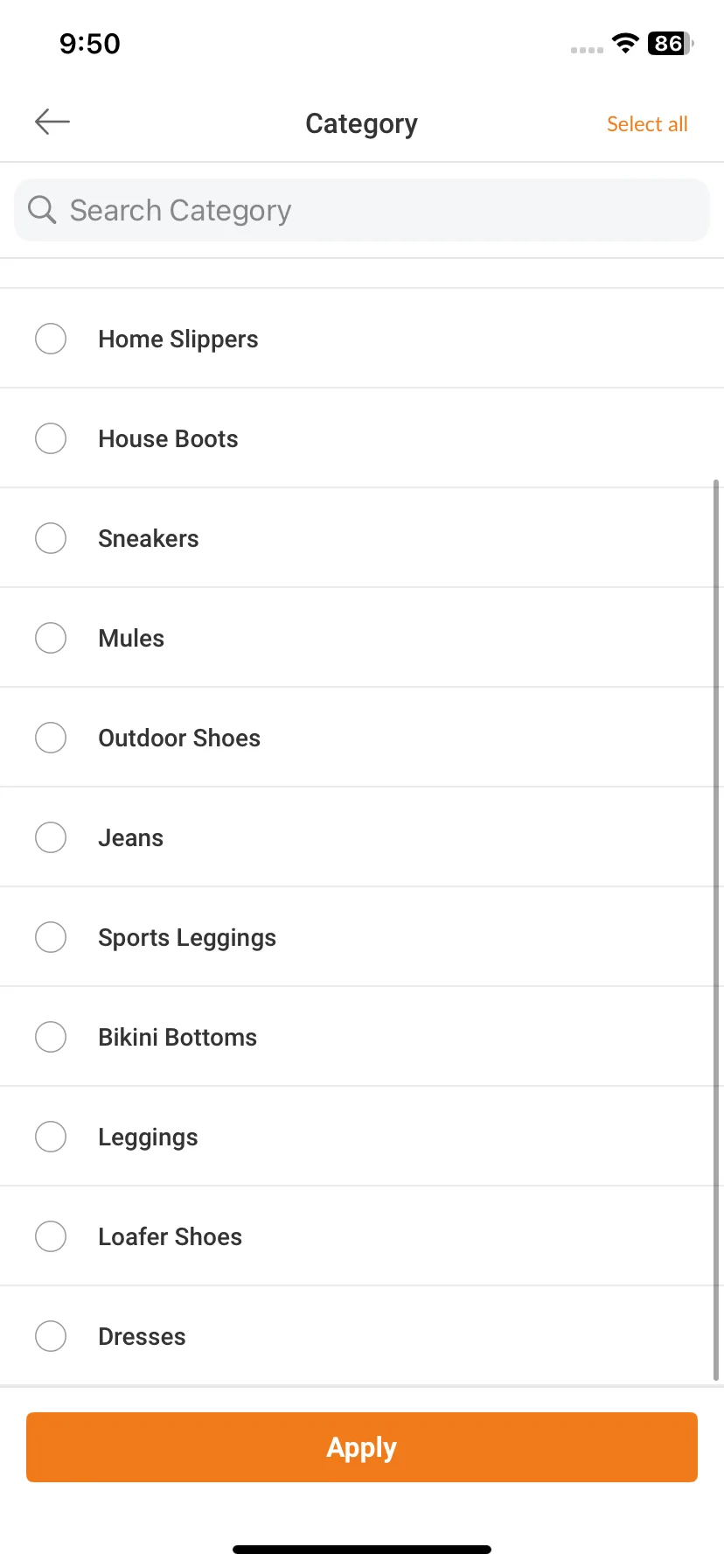
Task: Select Sports Leggings radio button
Action: tap(51, 937)
